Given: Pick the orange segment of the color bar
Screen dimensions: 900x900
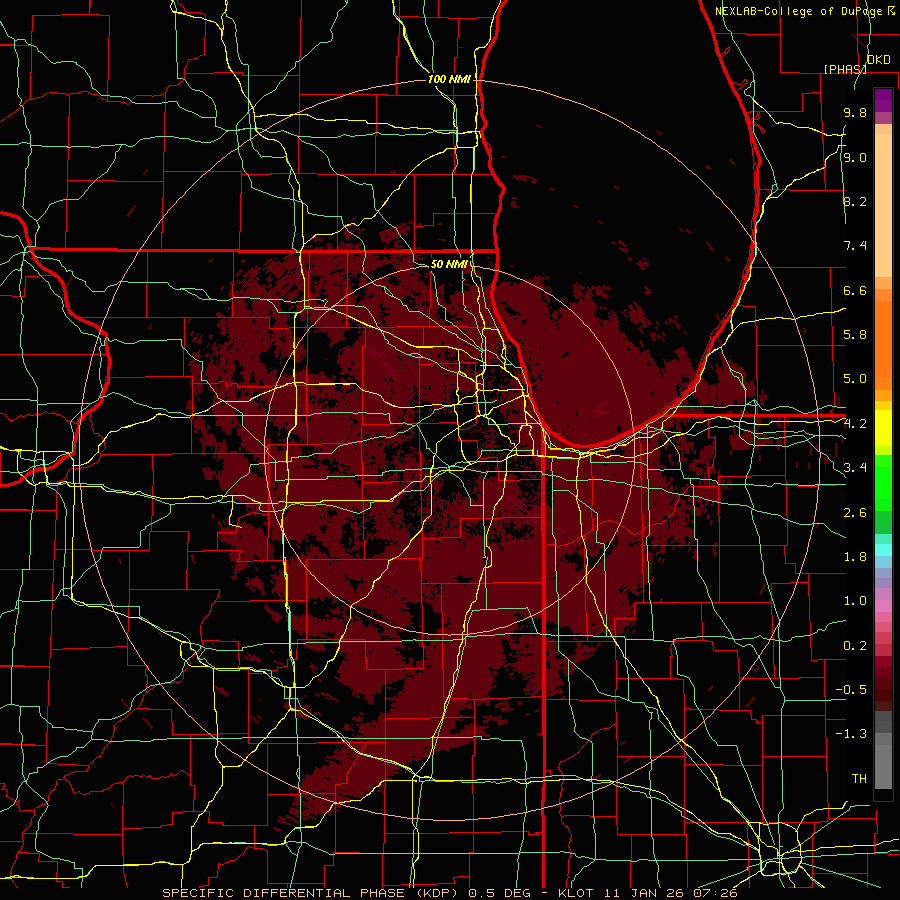Looking at the screenshot, I should [883, 344].
